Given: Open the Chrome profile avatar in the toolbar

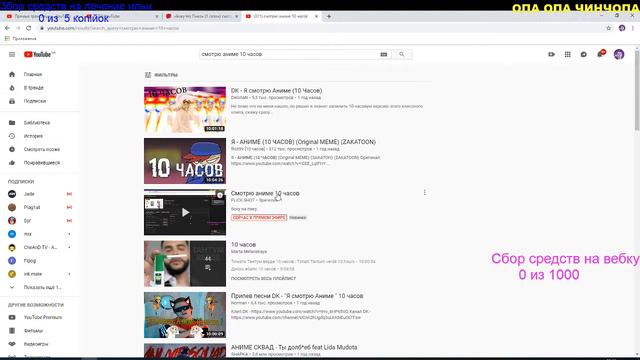Looking at the screenshot, I should coord(622,28).
